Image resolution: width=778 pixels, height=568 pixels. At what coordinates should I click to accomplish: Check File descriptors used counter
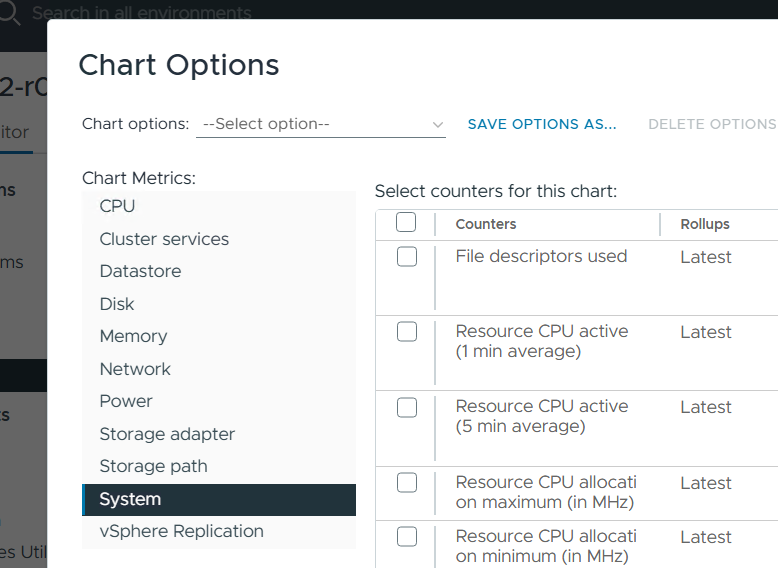click(407, 256)
